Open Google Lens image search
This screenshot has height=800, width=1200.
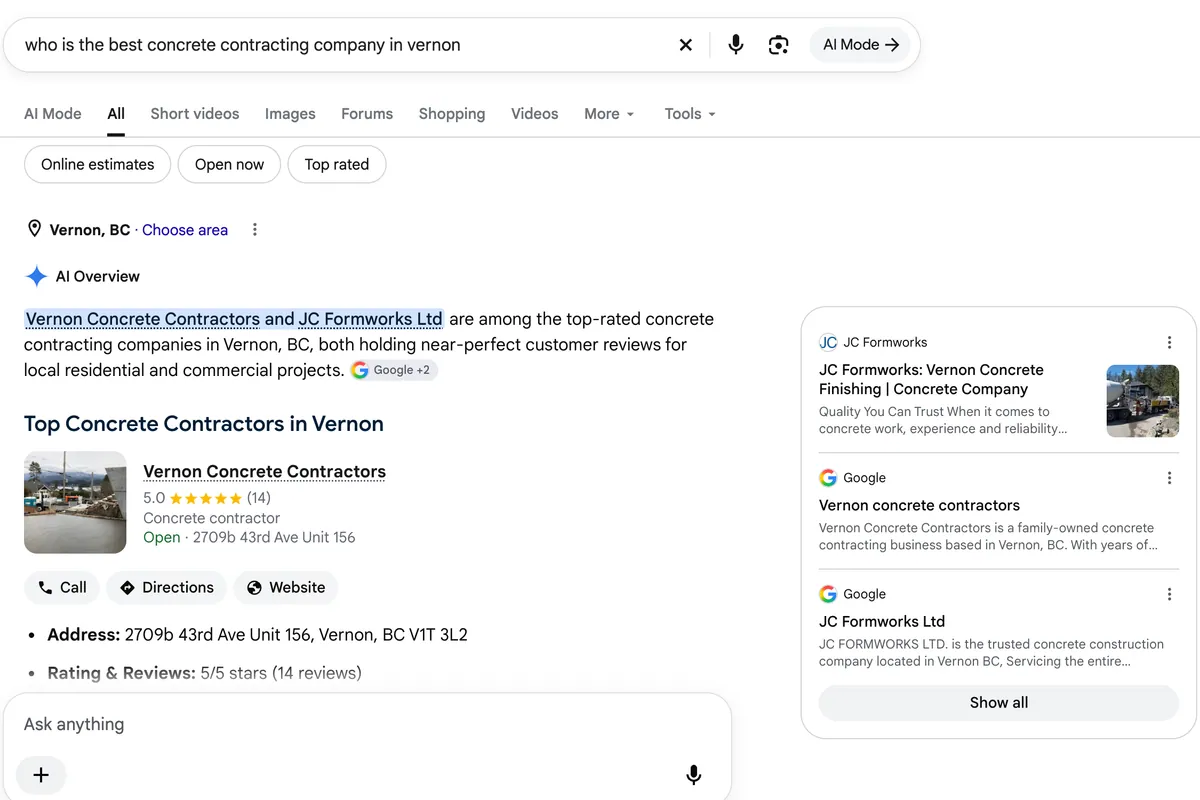coord(779,45)
